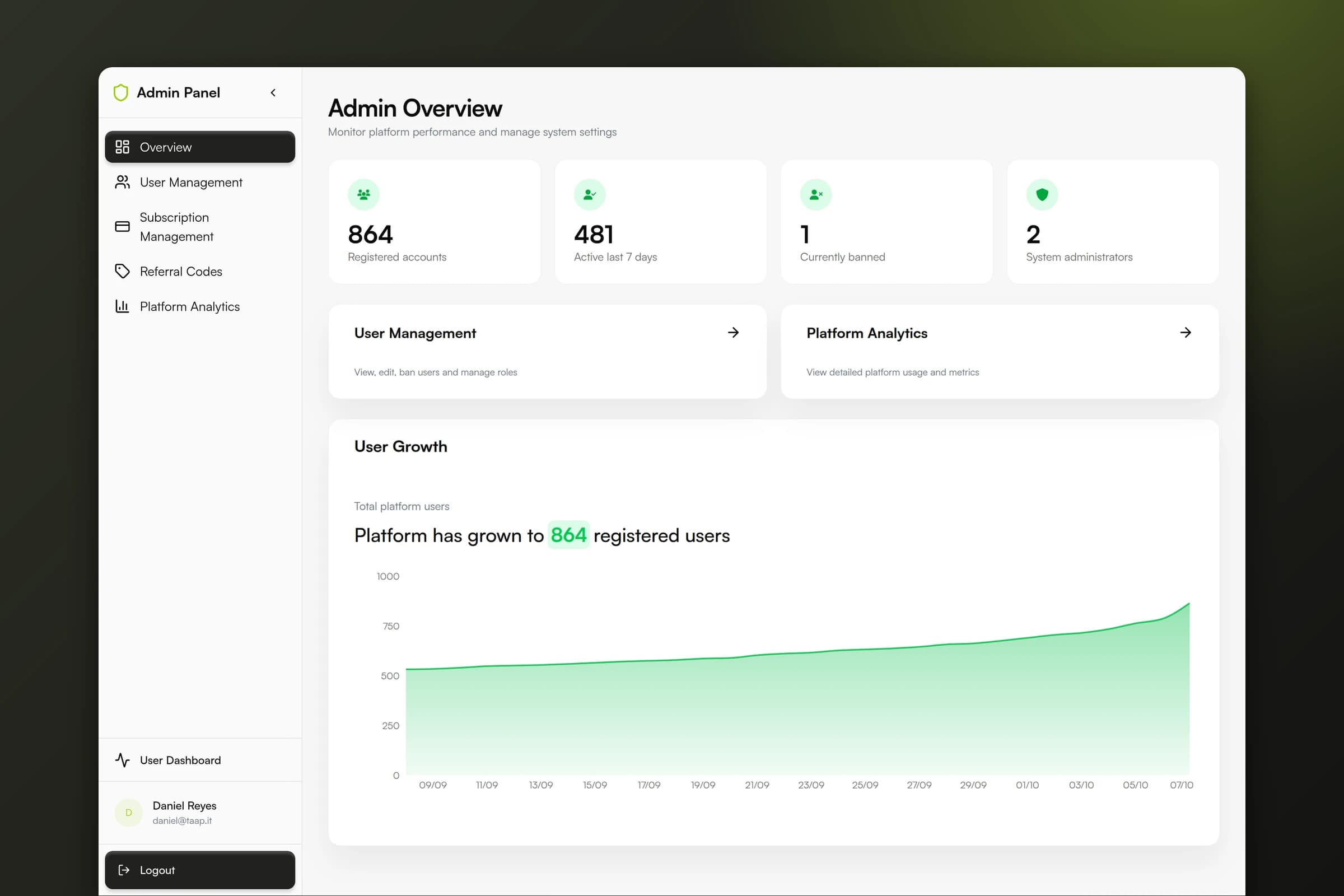The image size is (1344, 896).
Task: Open Platform Analytics in sidebar
Action: [x=200, y=306]
